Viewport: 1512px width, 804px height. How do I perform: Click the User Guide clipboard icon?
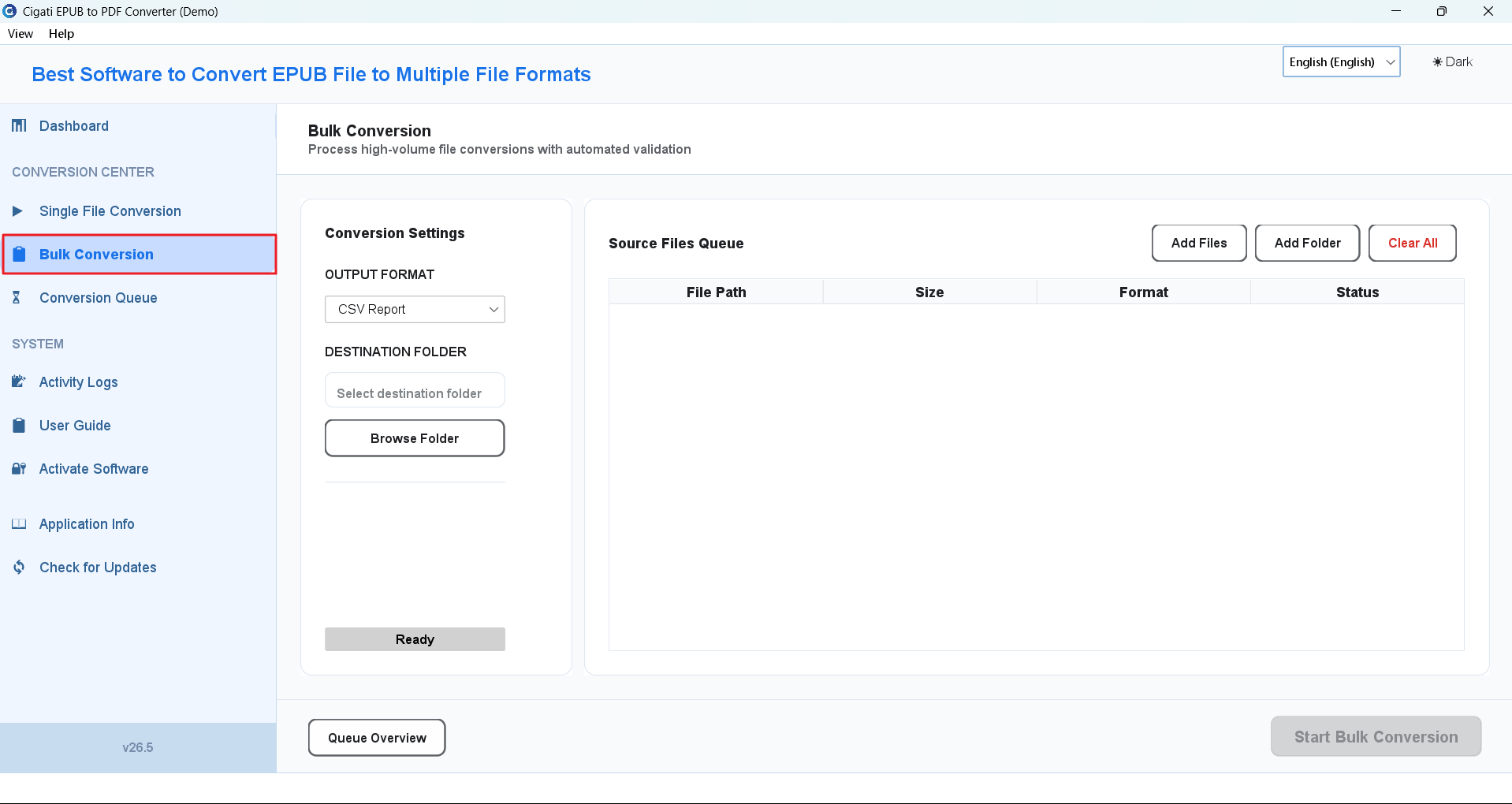click(x=19, y=426)
